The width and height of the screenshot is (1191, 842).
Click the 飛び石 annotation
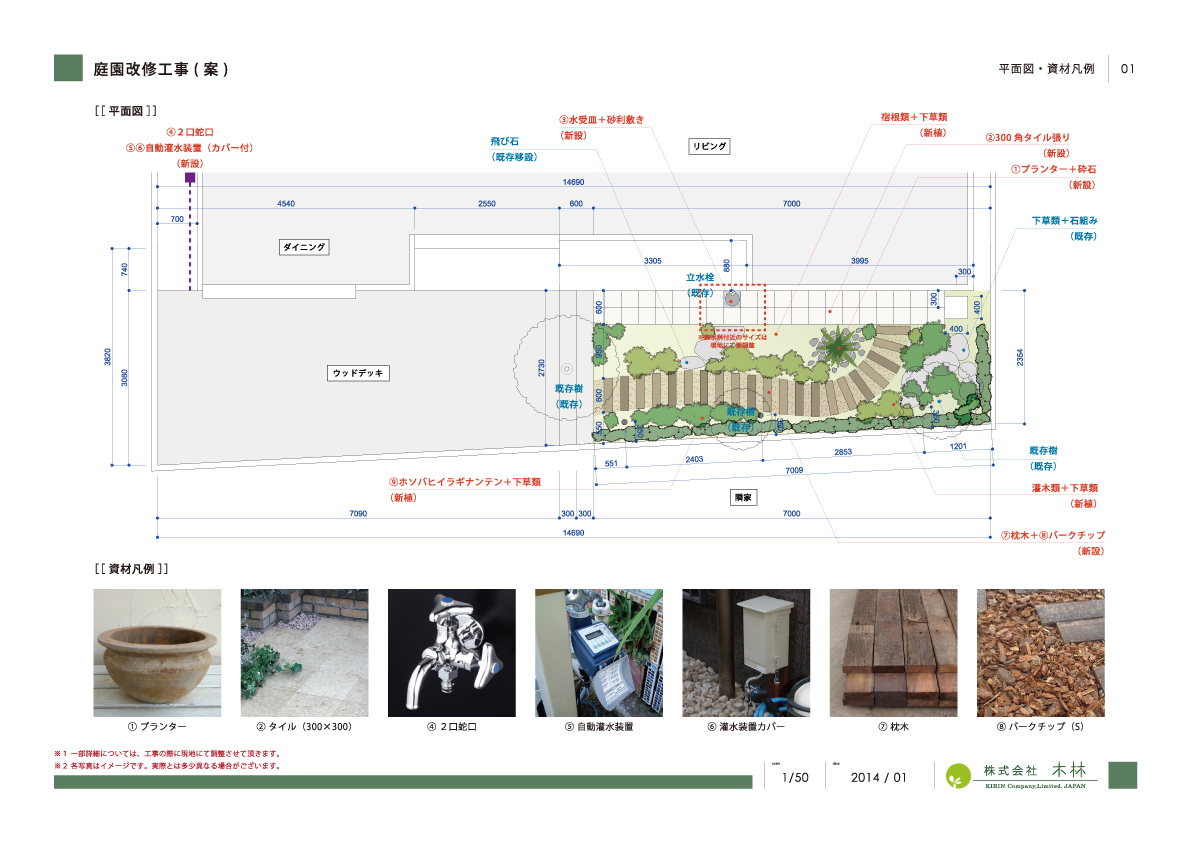tap(504, 141)
